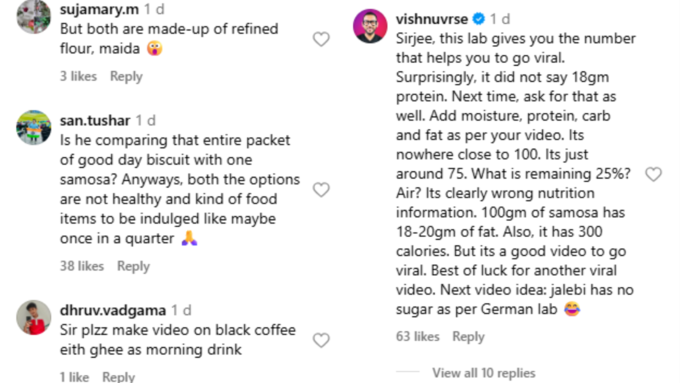The width and height of the screenshot is (680, 383).
Task: Open the verified badge next to vishnuvrse
Action: click(479, 19)
